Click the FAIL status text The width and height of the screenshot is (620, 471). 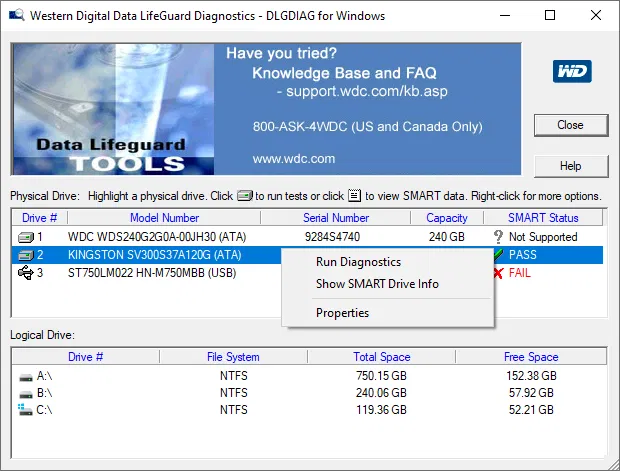coord(520,273)
